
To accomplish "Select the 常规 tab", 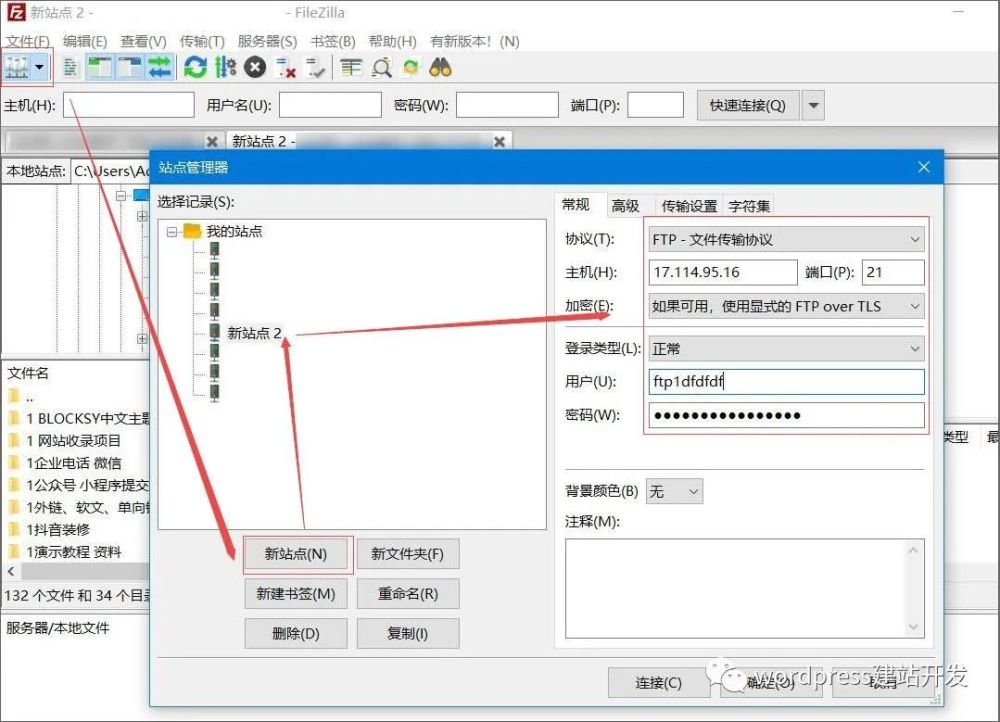I will (575, 204).
